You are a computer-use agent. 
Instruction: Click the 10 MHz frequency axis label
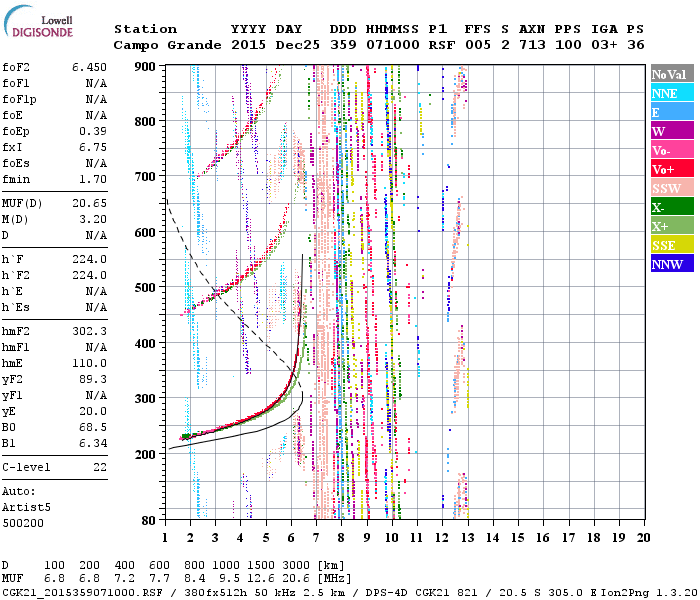point(392,538)
